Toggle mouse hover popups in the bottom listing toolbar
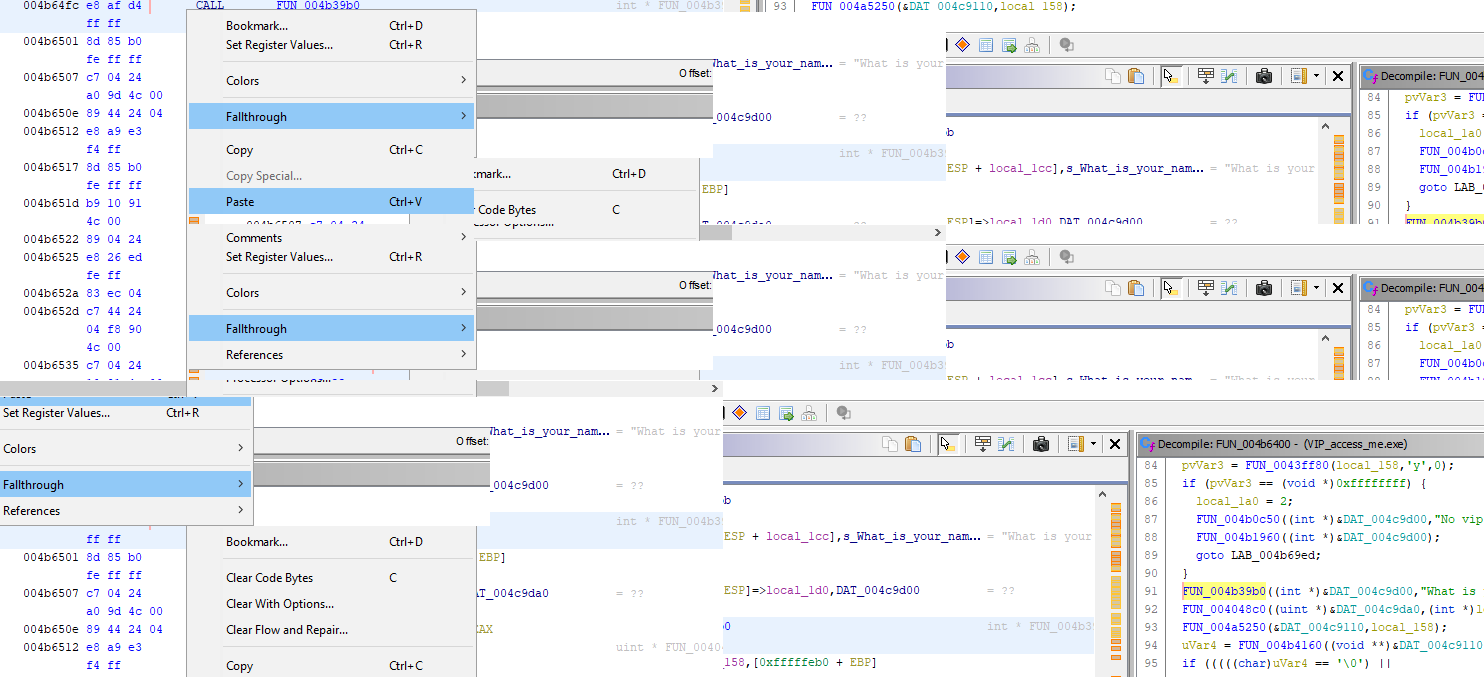Viewport: 1484px width, 677px height. coord(946,444)
